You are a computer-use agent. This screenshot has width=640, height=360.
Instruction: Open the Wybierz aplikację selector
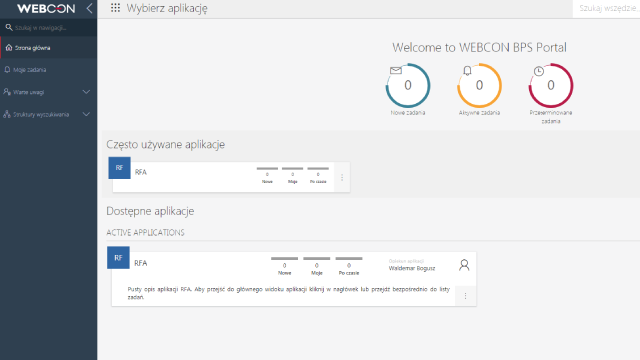167,8
